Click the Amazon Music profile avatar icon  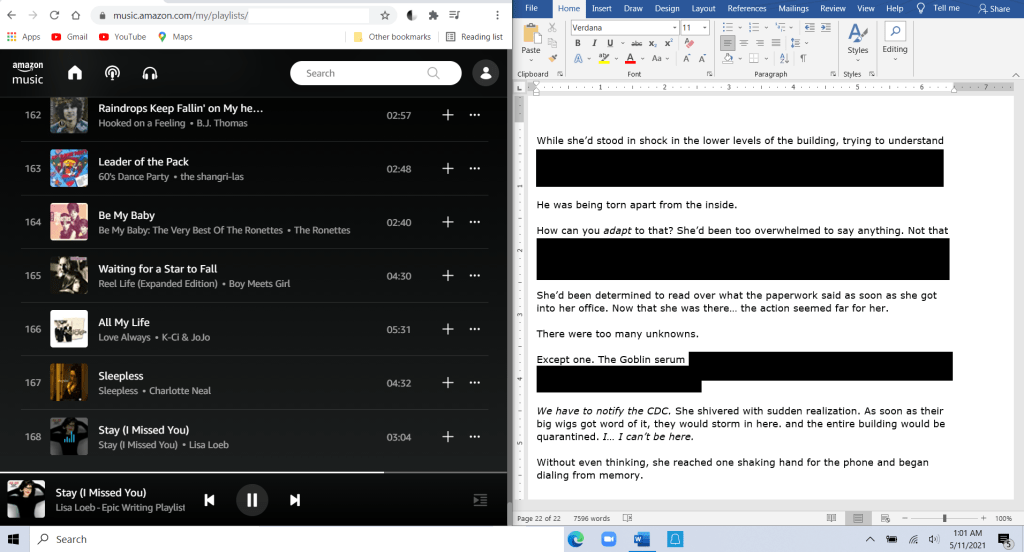click(486, 73)
